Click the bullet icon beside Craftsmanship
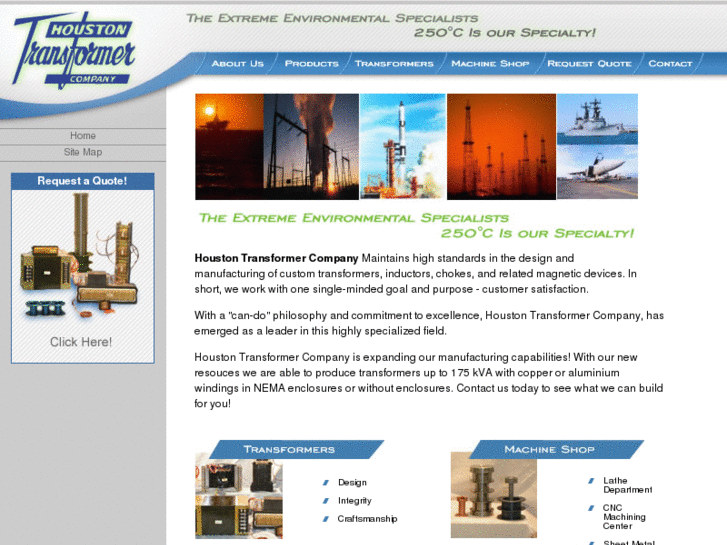 tap(326, 519)
